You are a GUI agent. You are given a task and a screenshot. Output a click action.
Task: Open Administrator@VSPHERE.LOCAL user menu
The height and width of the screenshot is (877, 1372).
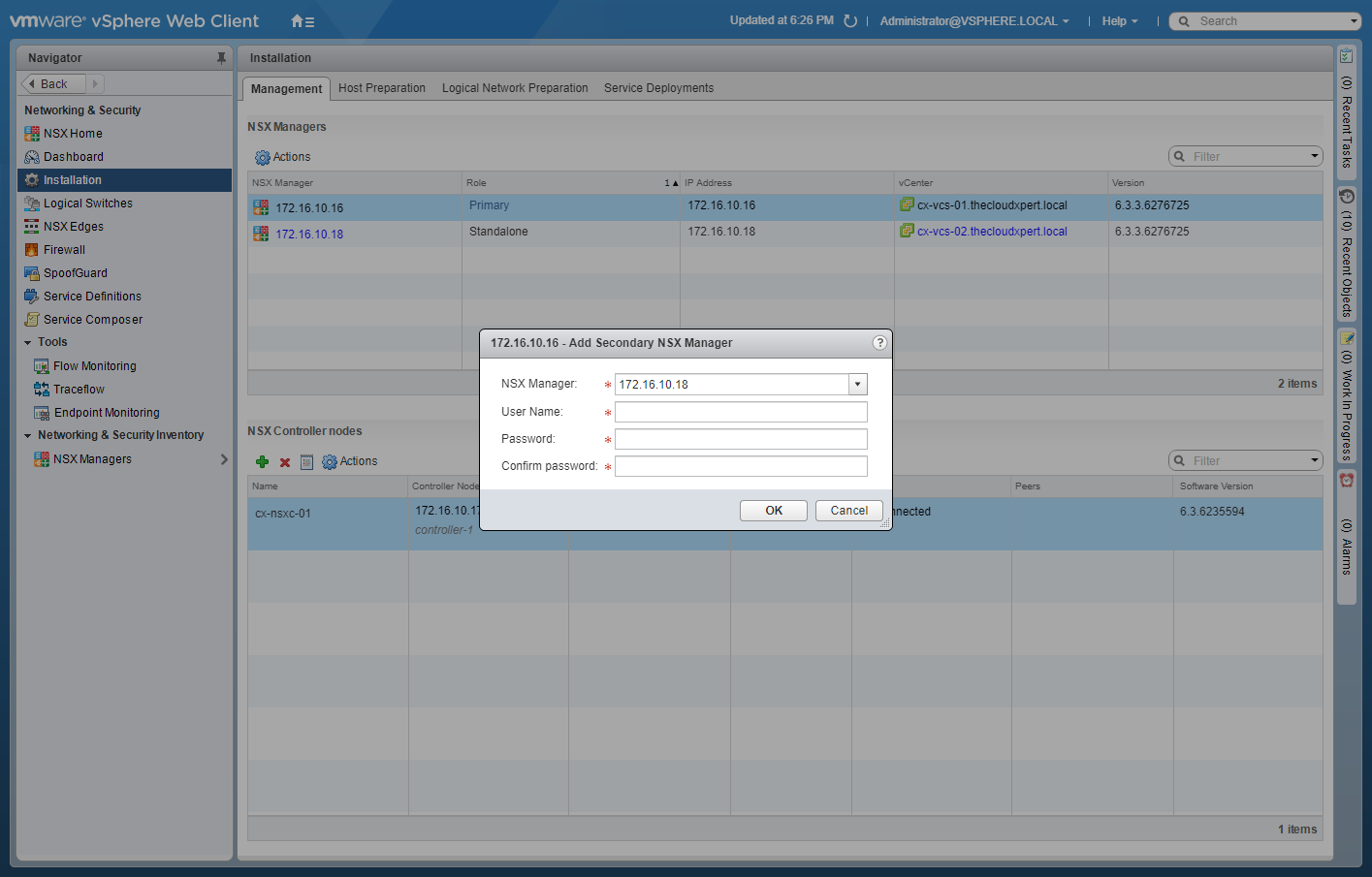(x=973, y=21)
